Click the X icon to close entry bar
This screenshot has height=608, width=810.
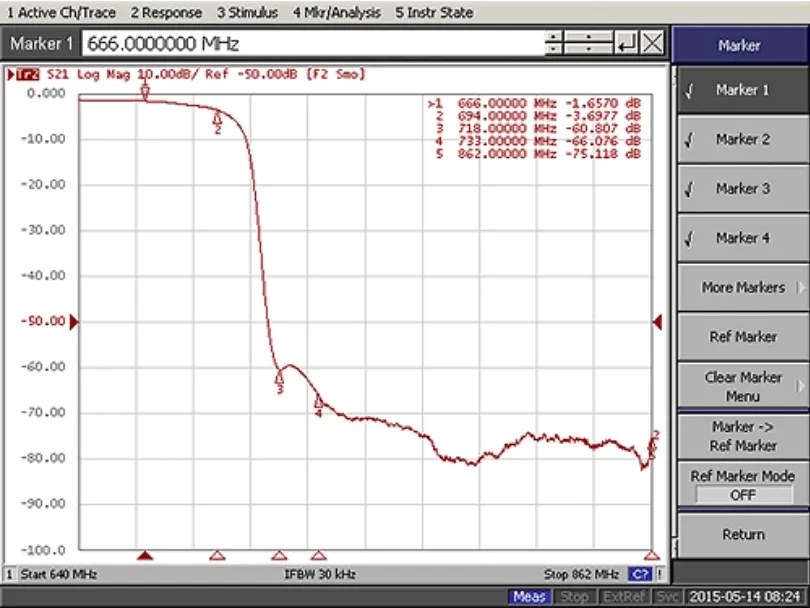[652, 43]
